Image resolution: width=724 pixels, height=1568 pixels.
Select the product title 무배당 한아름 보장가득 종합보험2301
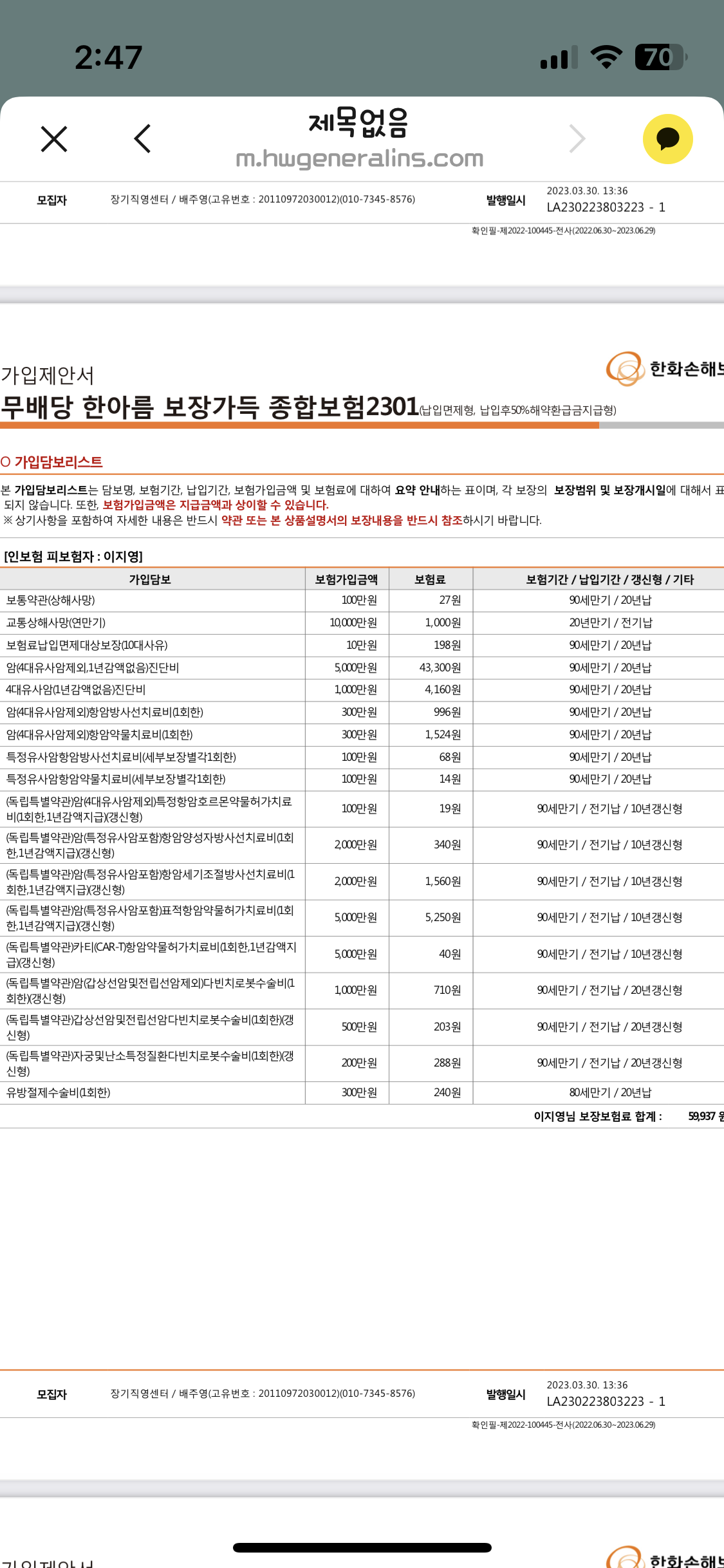(x=210, y=407)
